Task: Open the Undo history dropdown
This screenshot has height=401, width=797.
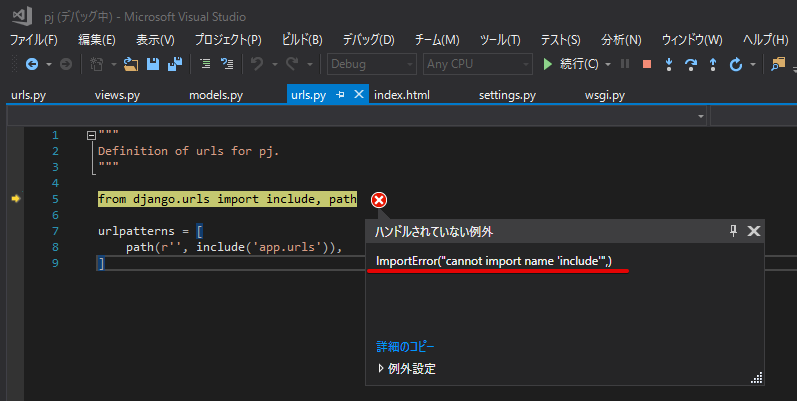Action: tap(274, 65)
